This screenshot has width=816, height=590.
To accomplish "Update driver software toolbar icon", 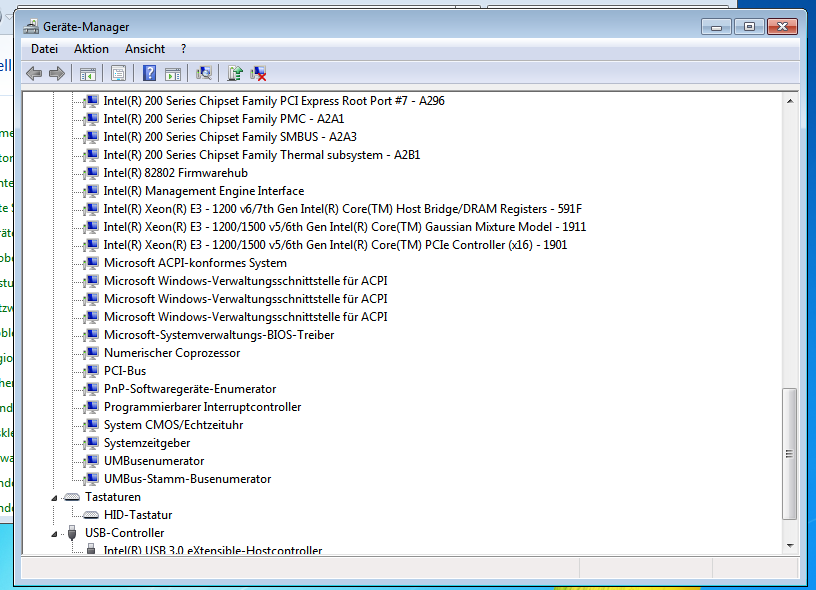I will tap(235, 73).
